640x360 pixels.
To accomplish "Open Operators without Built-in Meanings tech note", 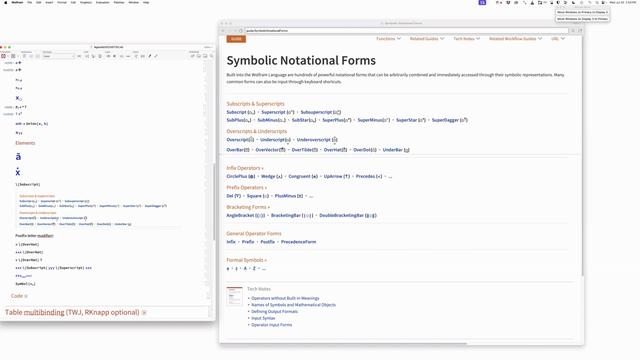I will pos(285,298).
